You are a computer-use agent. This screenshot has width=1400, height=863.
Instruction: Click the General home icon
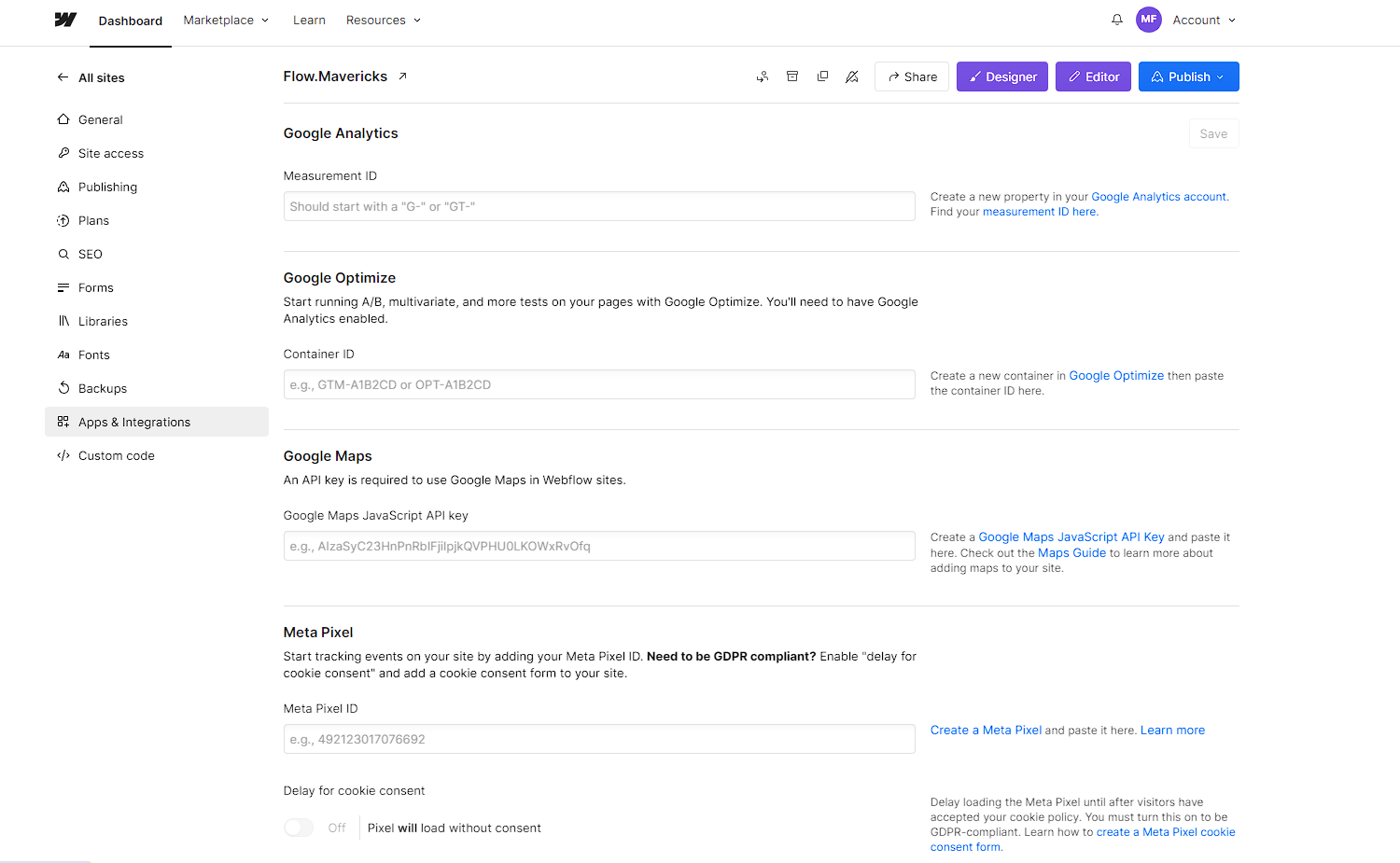click(x=63, y=119)
